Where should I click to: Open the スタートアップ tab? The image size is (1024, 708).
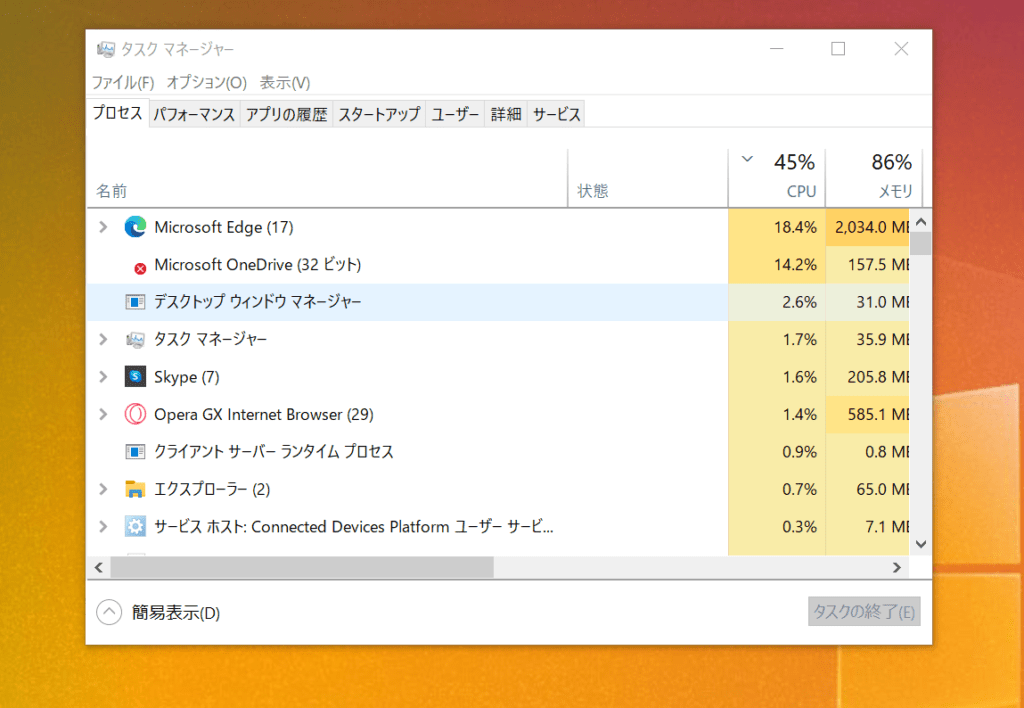(379, 115)
